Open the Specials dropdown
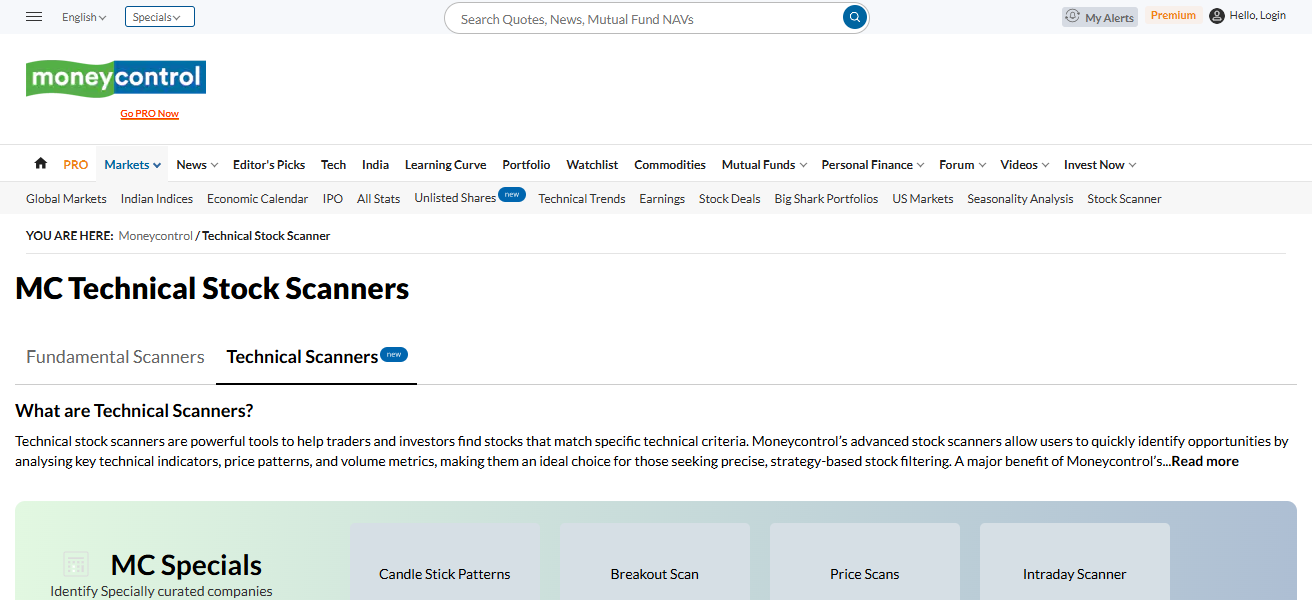The width and height of the screenshot is (1312, 600). pos(160,17)
